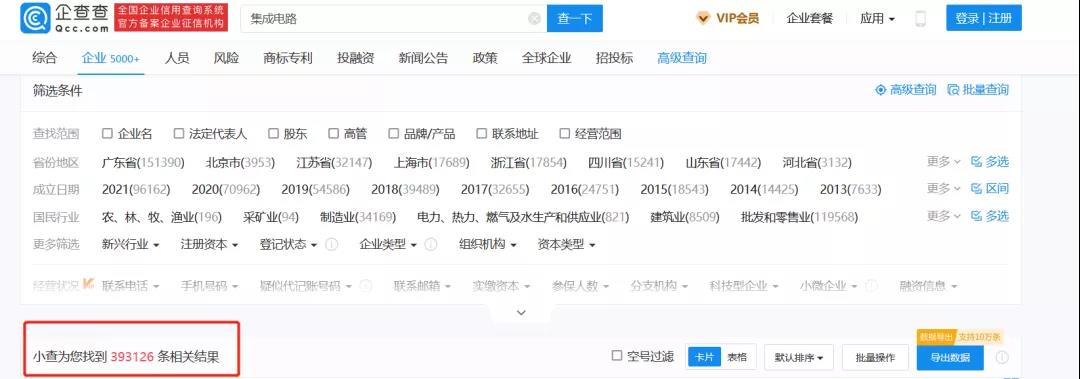Switch results to 表格 view
Screen dimensions: 1080x379
pyautogui.click(x=738, y=357)
